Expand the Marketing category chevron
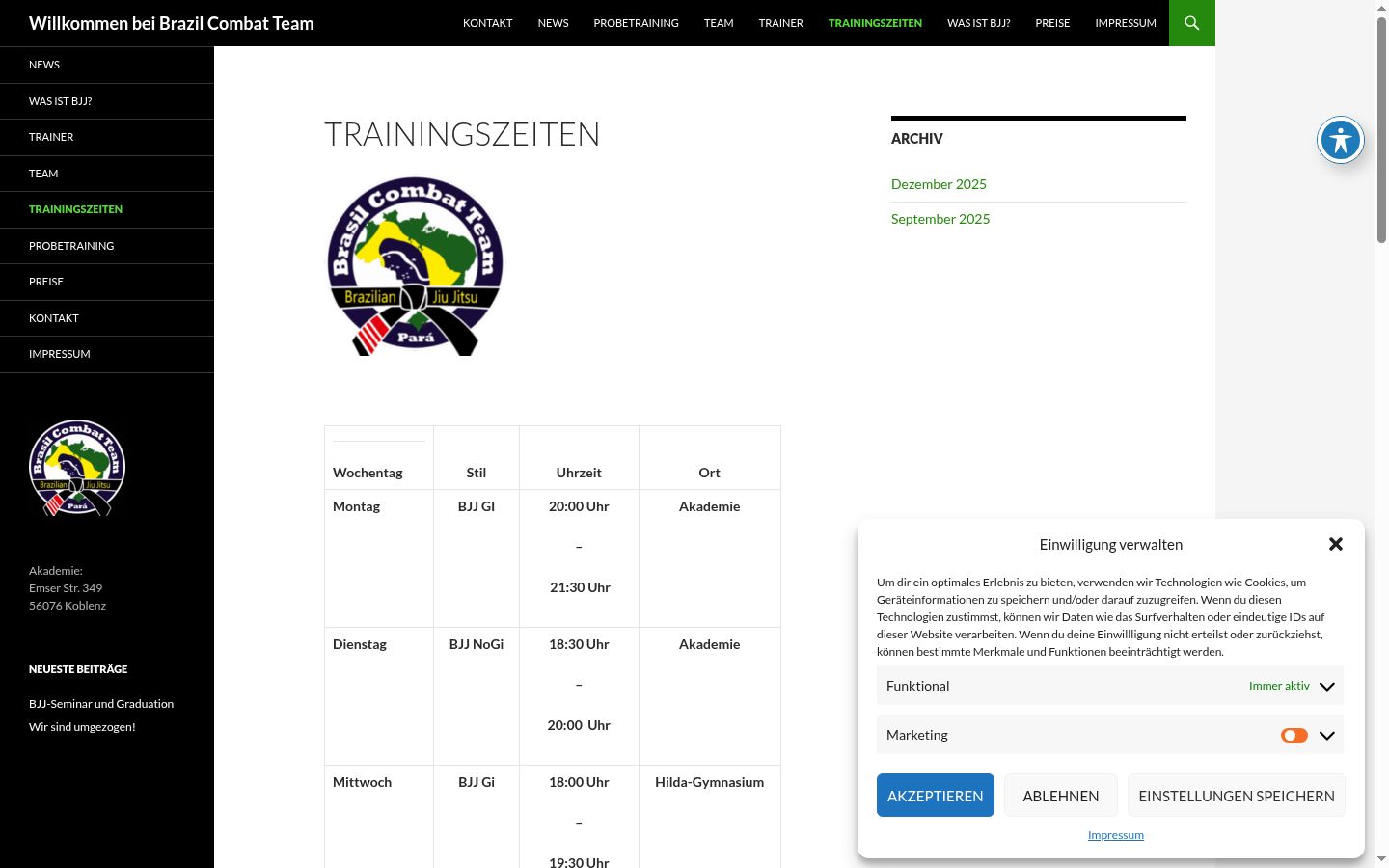1389x868 pixels. [x=1327, y=735]
